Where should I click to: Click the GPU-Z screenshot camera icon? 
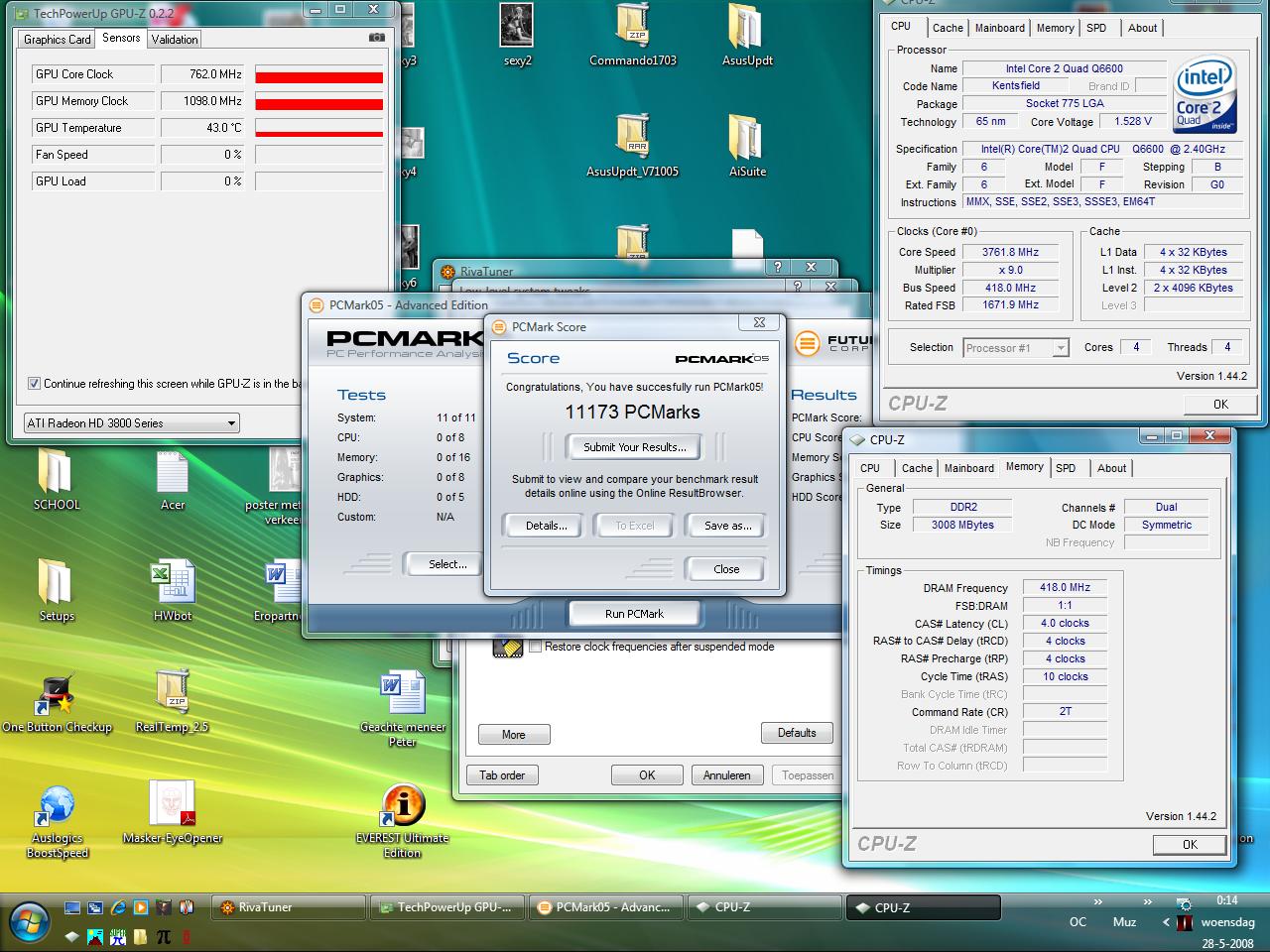(376, 38)
